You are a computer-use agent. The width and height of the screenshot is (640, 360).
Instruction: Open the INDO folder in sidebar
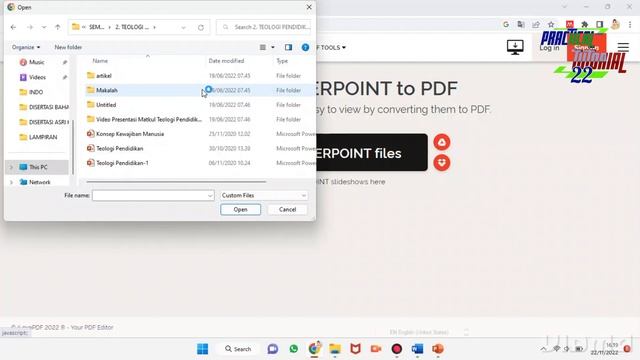[36, 92]
